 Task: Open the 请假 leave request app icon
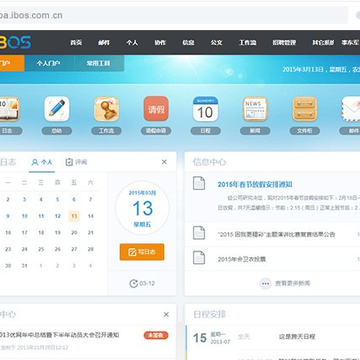click(156, 109)
